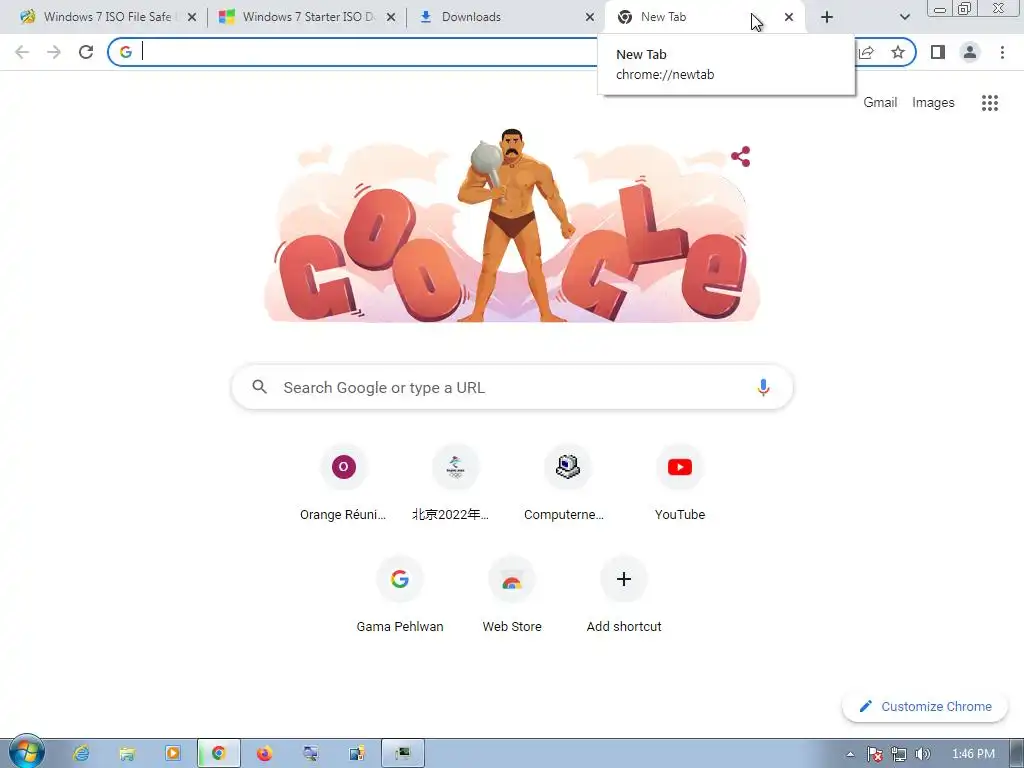Switch to the Windows 7 ISO File Safe tab
1024x768 pixels.
tap(108, 17)
